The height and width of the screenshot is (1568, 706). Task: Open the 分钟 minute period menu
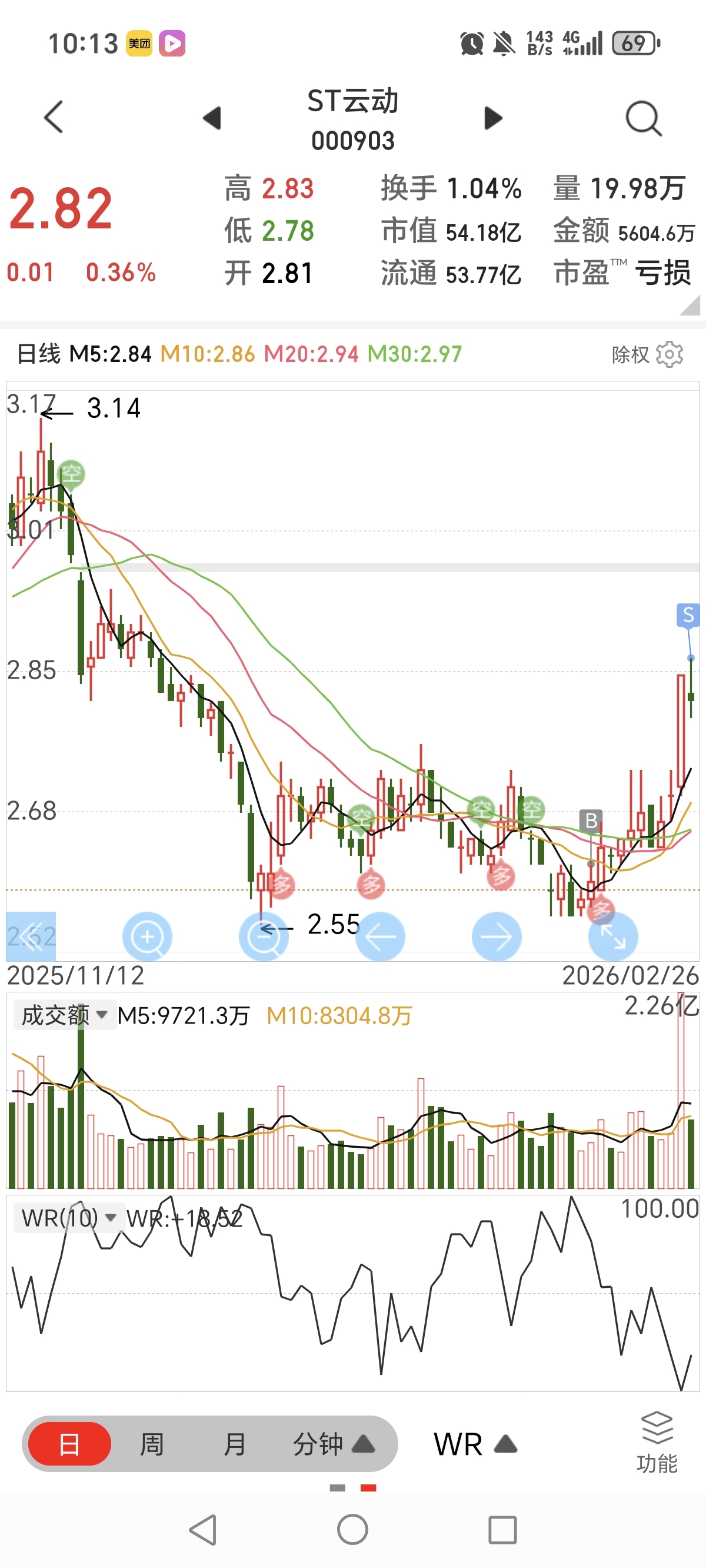click(334, 1444)
